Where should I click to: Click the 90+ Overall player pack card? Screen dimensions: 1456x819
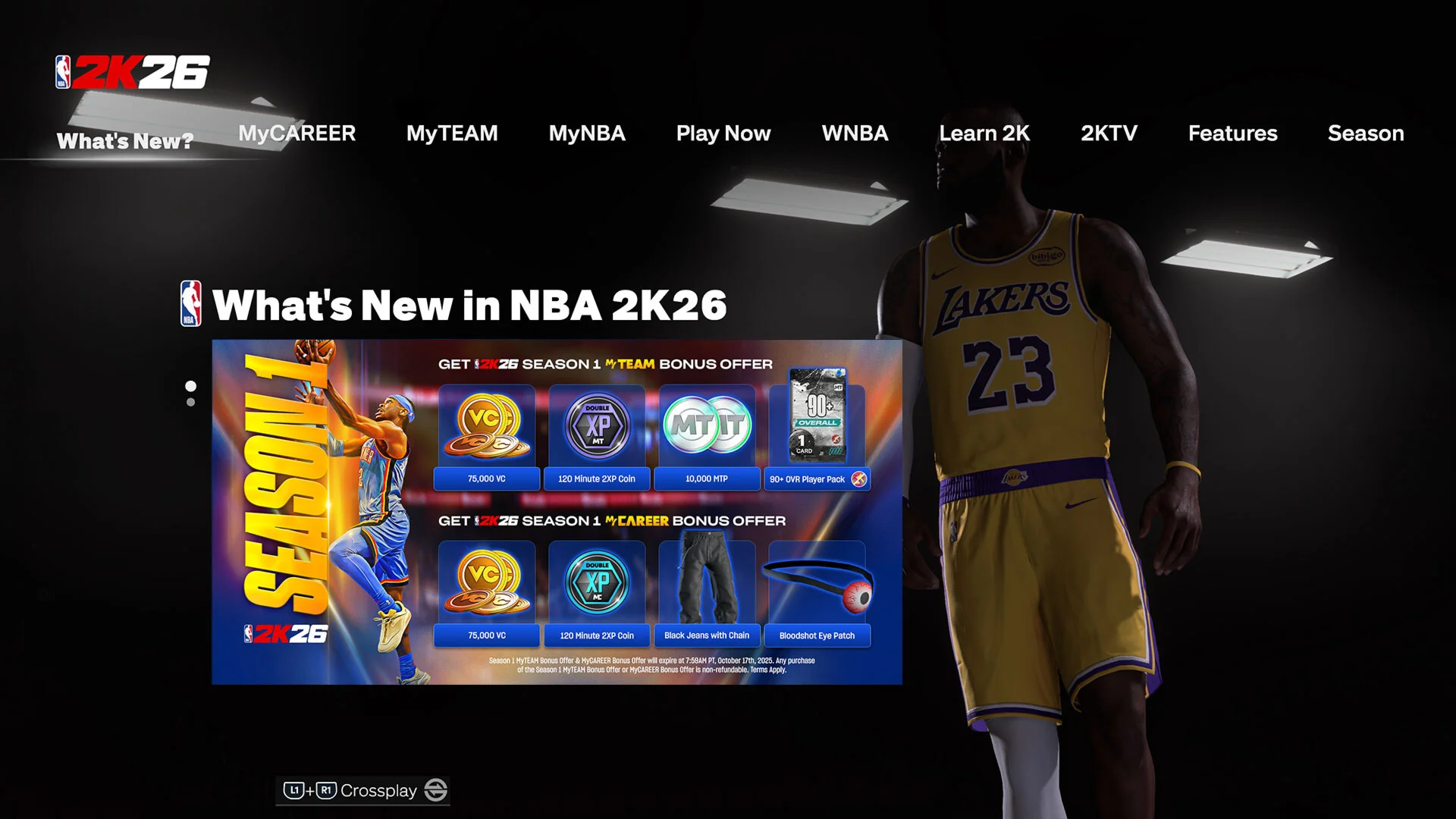pos(817,416)
